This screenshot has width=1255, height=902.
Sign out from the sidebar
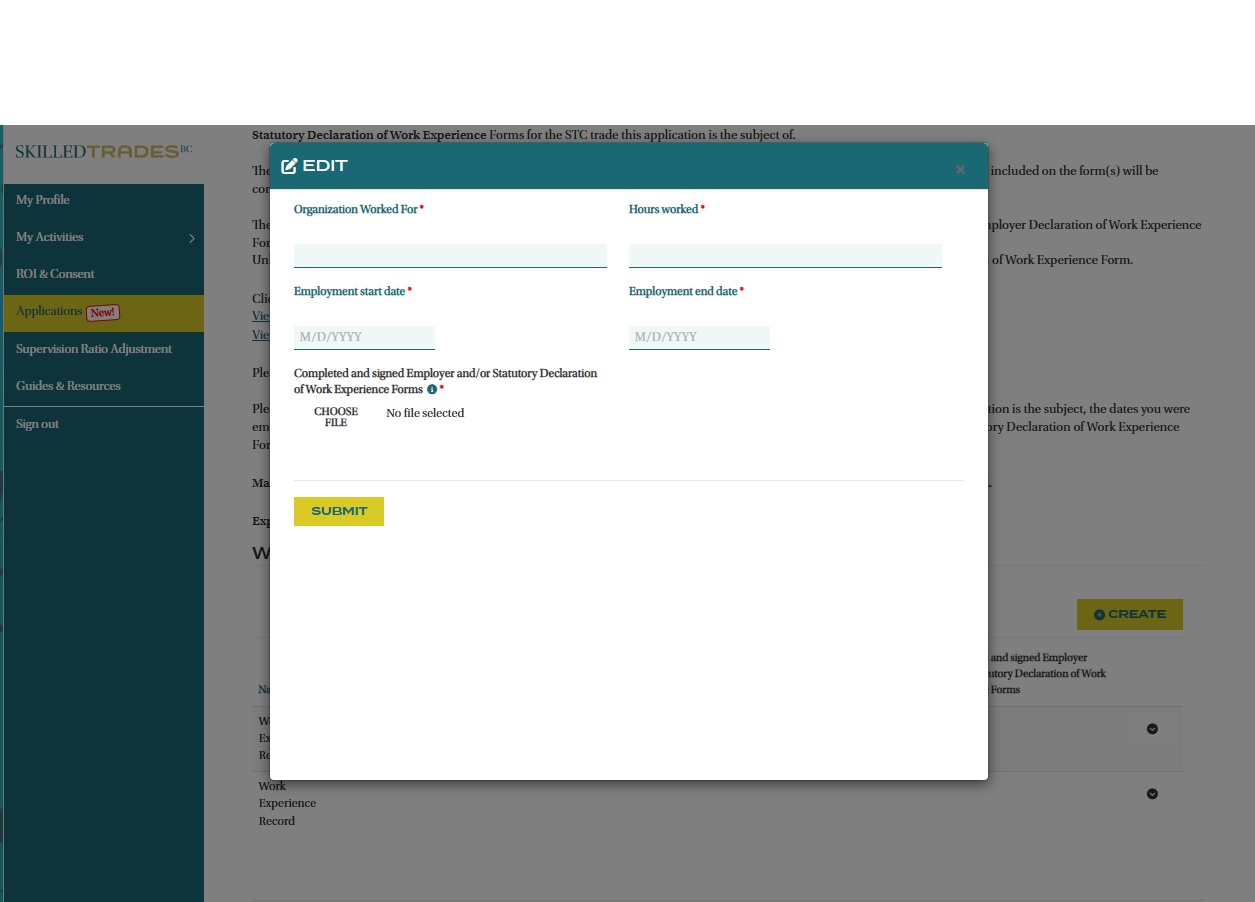point(37,424)
